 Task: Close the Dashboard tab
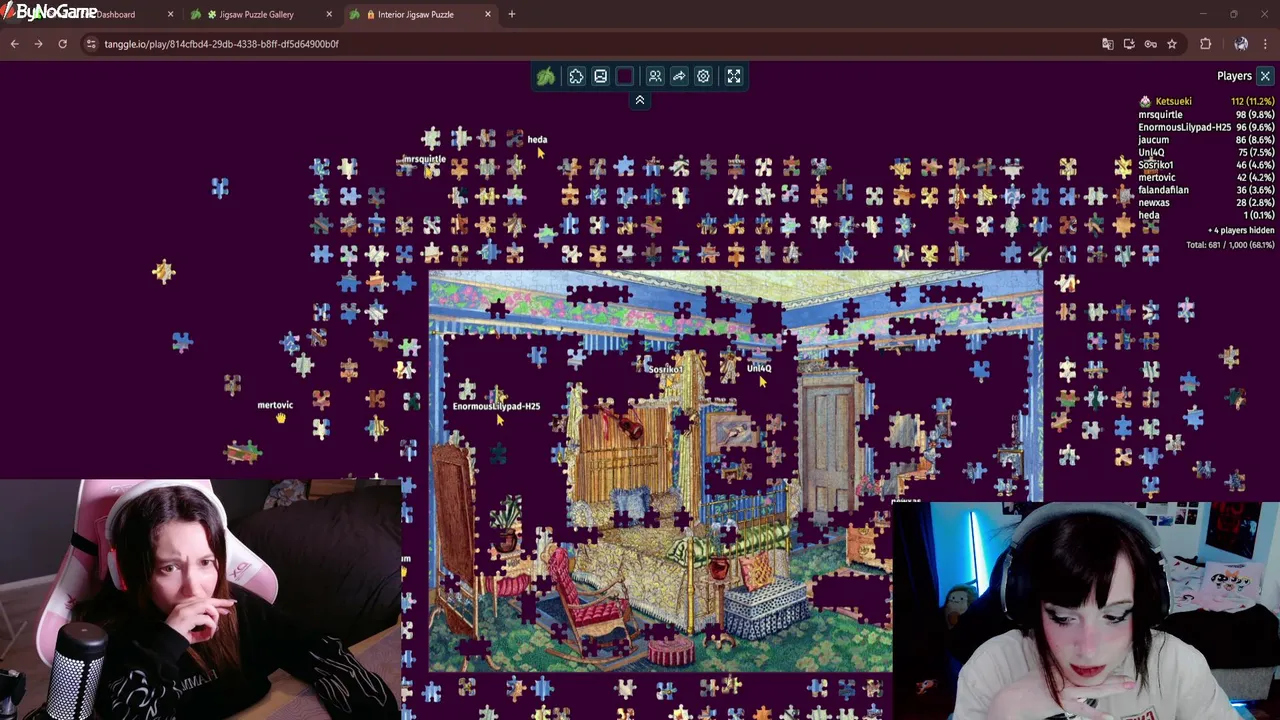[x=170, y=14]
